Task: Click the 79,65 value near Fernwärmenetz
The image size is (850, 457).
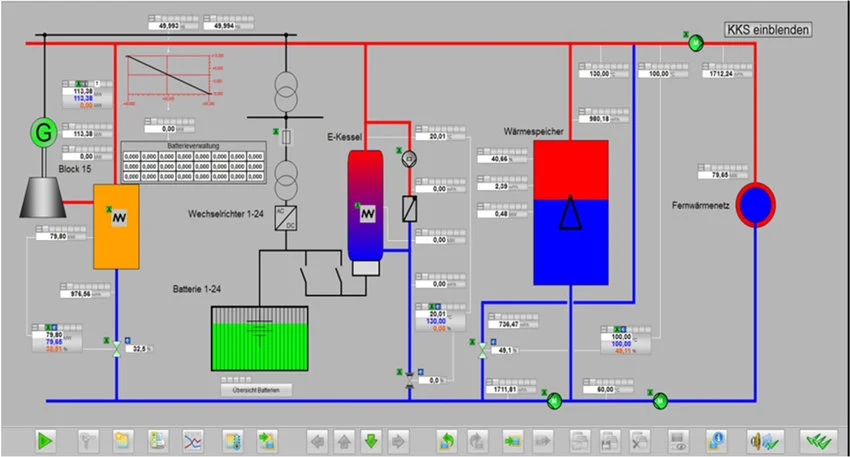Action: 723,175
